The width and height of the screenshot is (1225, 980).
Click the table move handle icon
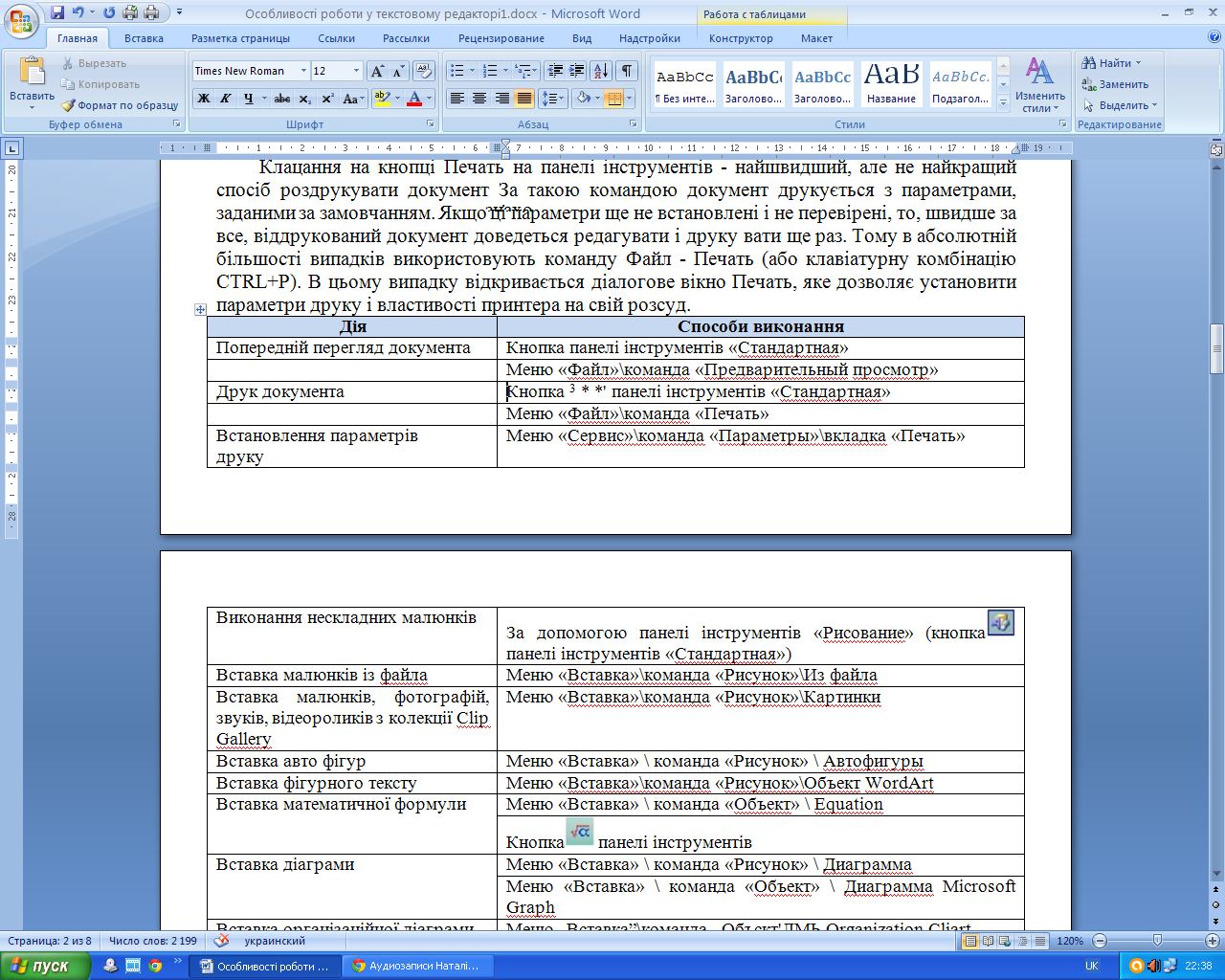pyautogui.click(x=200, y=309)
